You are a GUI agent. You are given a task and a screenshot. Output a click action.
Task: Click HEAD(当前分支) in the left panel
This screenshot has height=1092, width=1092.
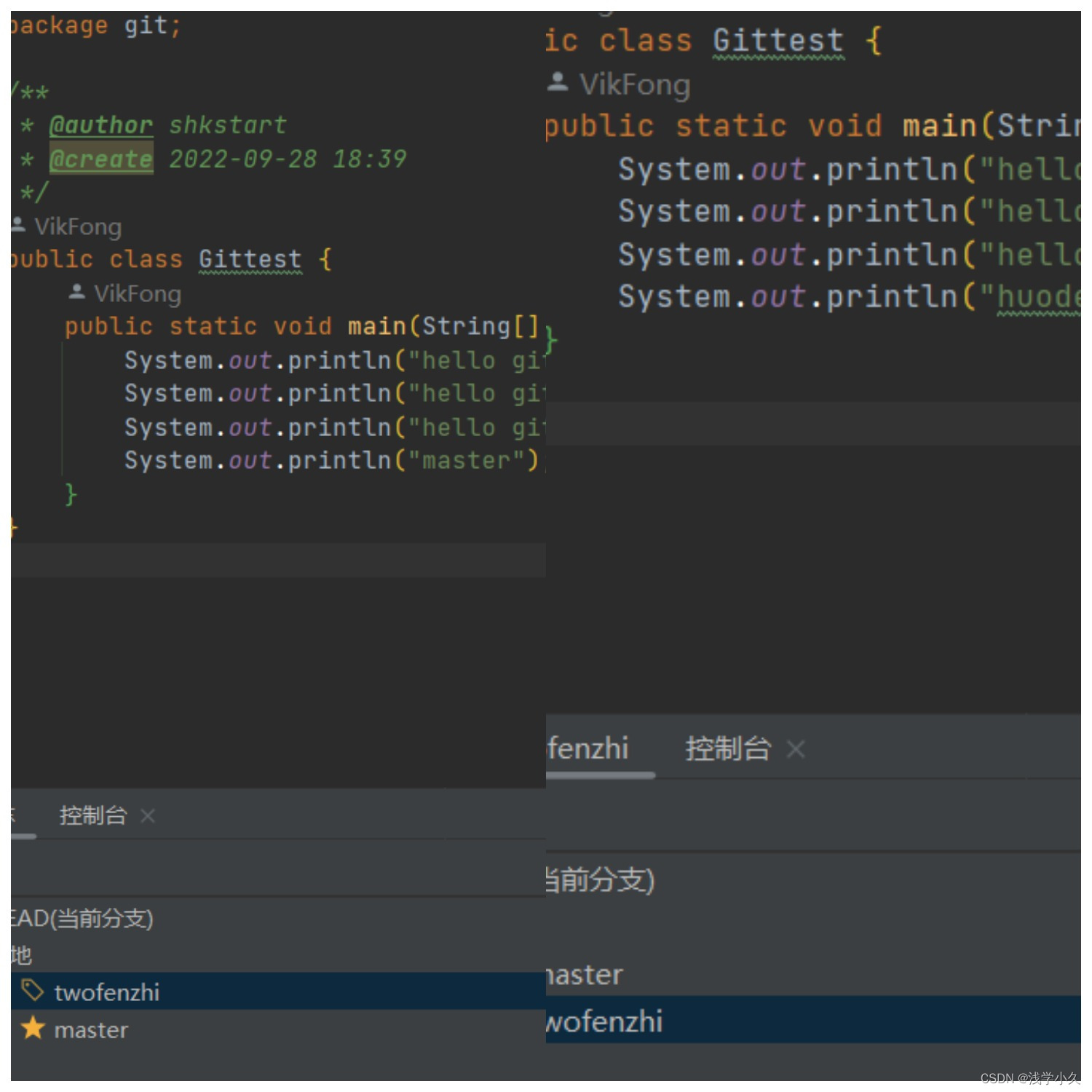(x=82, y=919)
